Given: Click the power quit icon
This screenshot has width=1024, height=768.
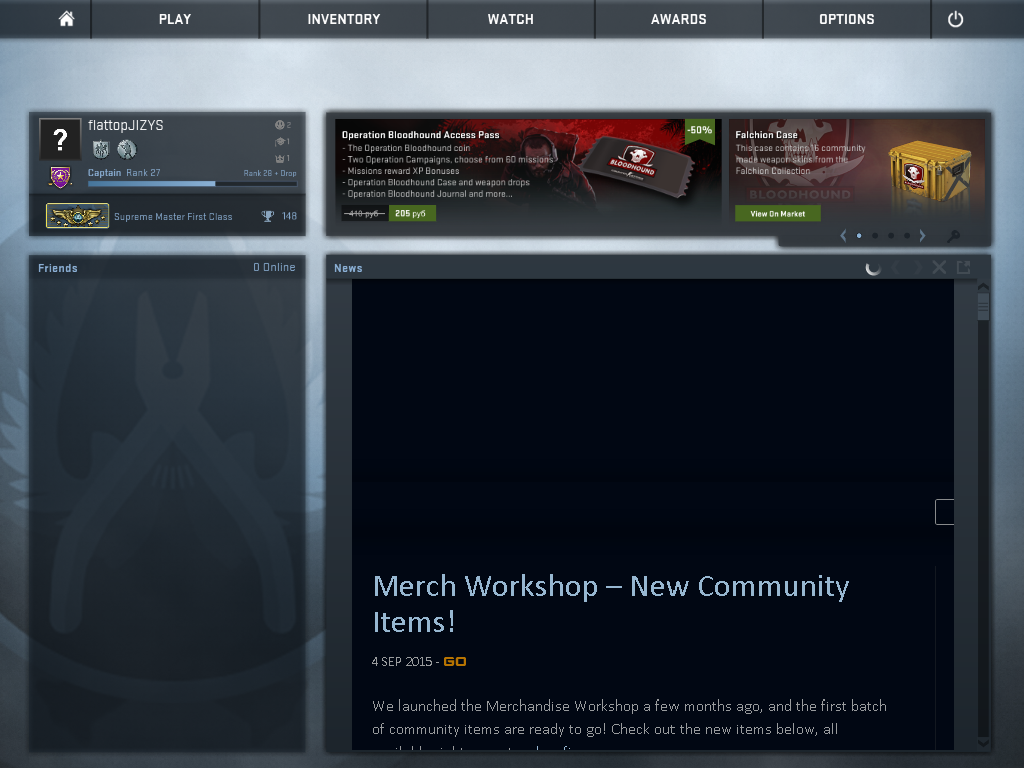Looking at the screenshot, I should (x=955, y=19).
